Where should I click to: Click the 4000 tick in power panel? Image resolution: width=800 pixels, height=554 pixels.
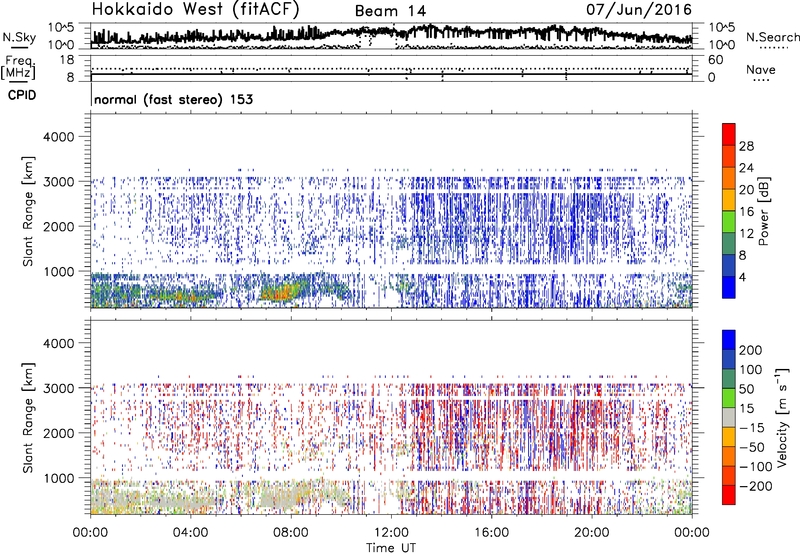(58, 137)
